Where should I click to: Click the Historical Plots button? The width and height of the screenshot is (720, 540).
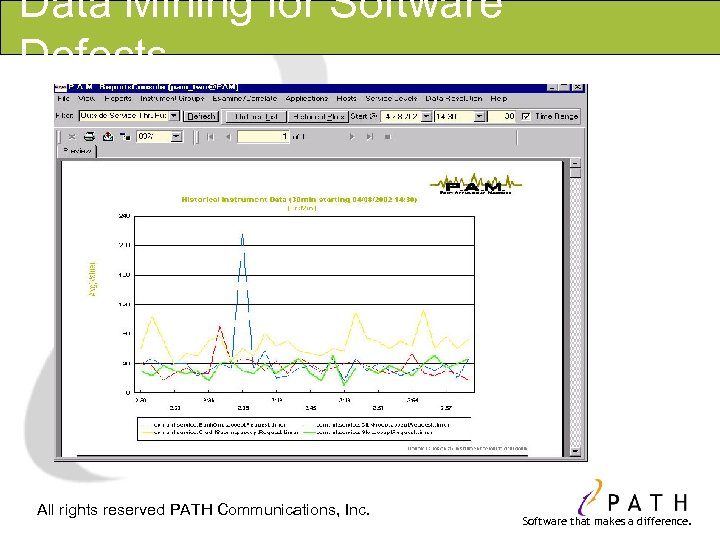[318, 117]
